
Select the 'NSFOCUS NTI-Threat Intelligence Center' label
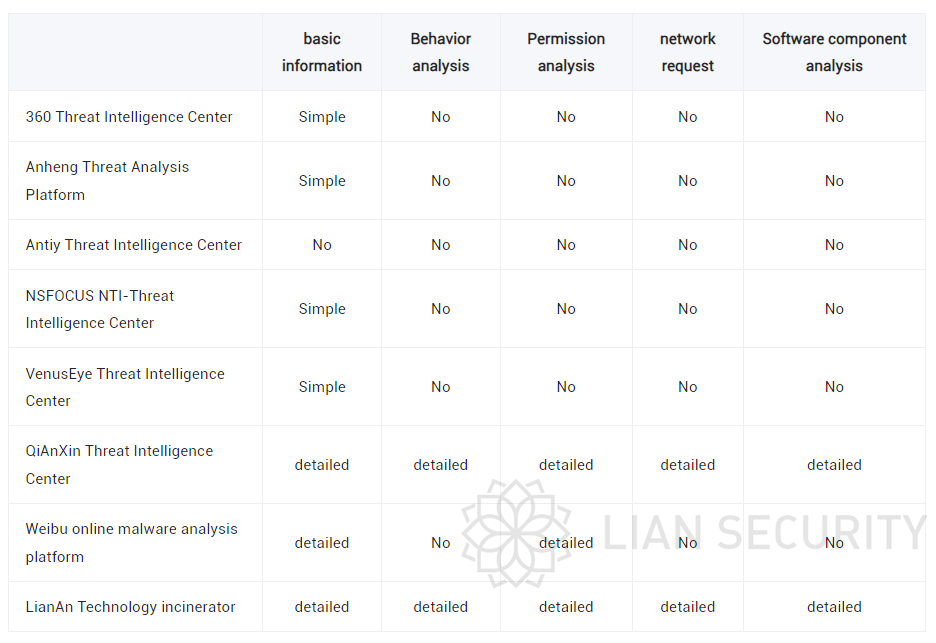[100, 309]
